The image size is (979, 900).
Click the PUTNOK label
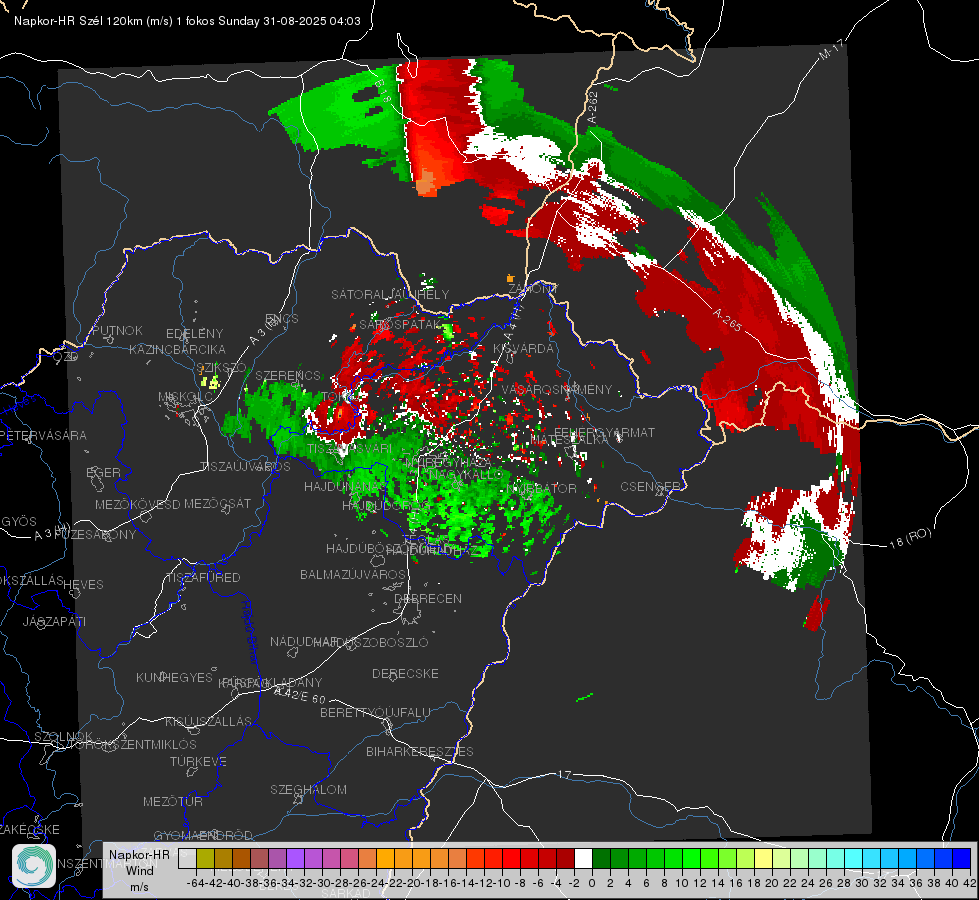tap(117, 330)
